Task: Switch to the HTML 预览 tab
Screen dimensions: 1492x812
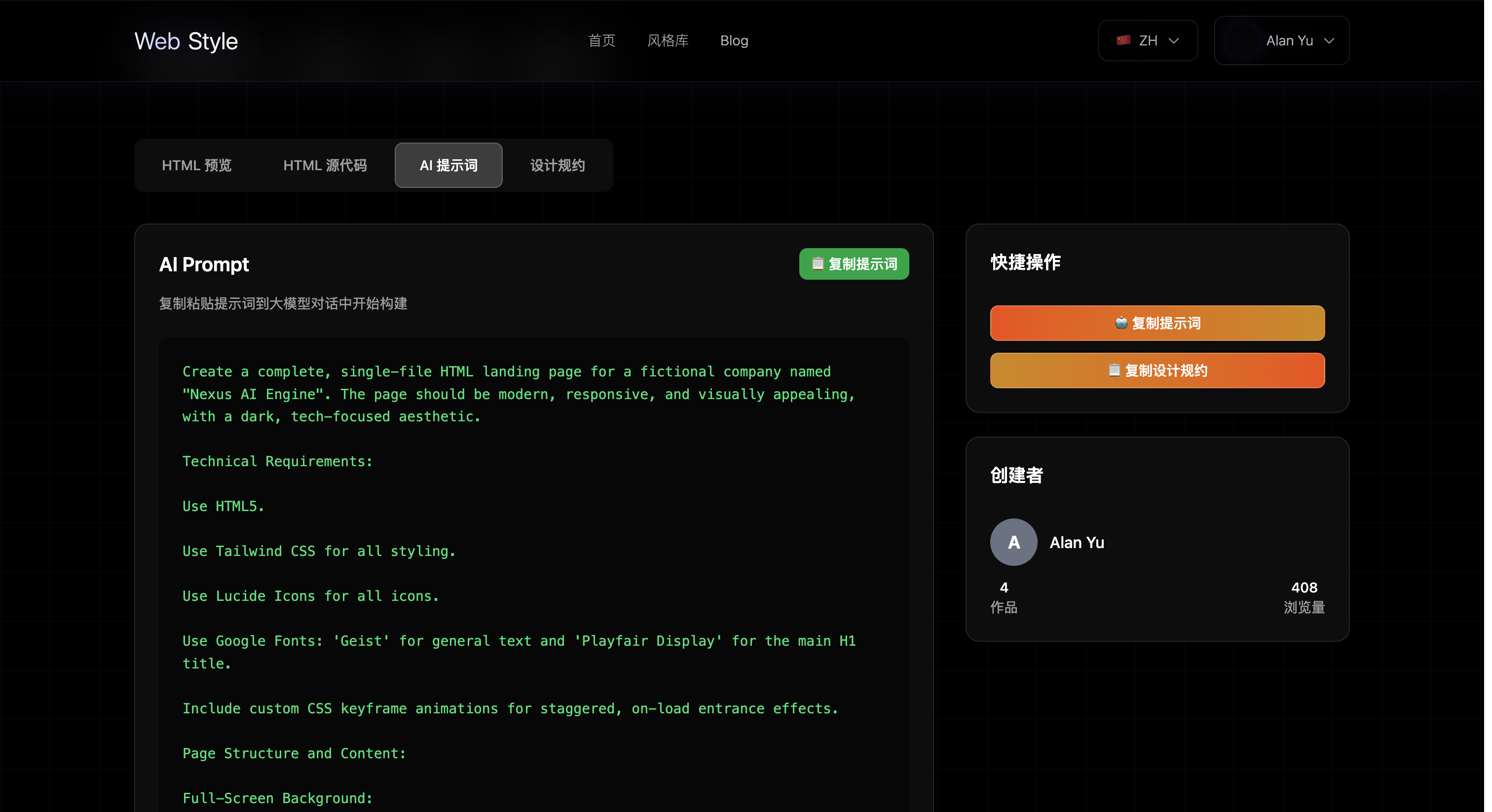Action: 196,165
